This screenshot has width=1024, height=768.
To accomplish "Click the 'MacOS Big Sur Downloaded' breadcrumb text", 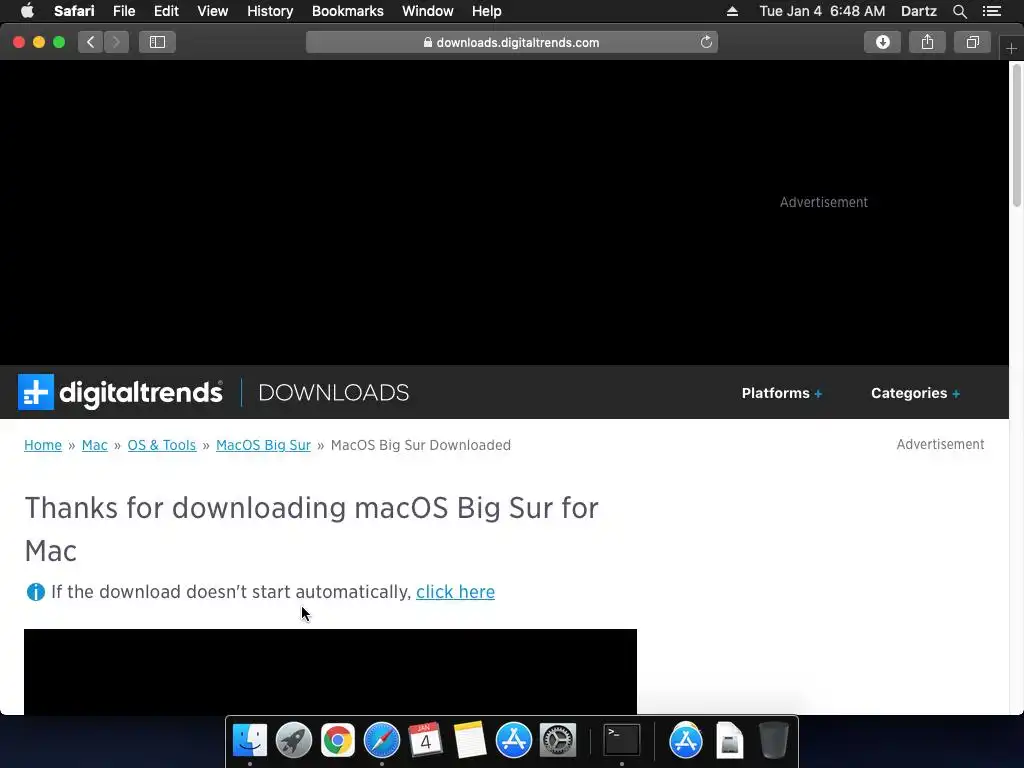I will [x=421, y=445].
